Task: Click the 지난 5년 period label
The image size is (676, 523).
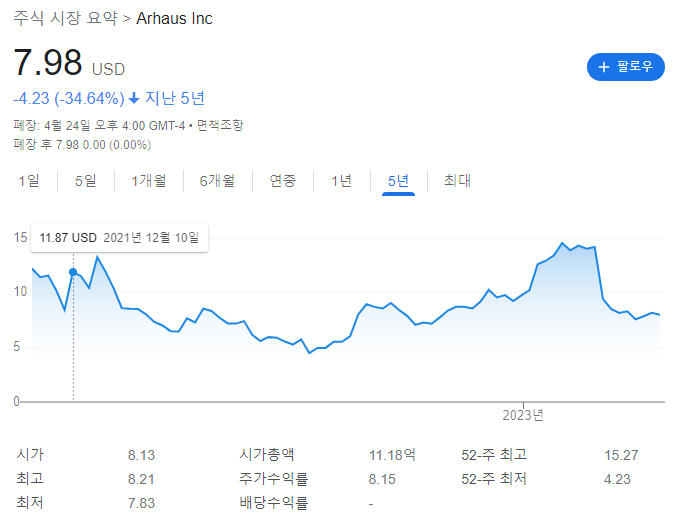Action: point(175,98)
